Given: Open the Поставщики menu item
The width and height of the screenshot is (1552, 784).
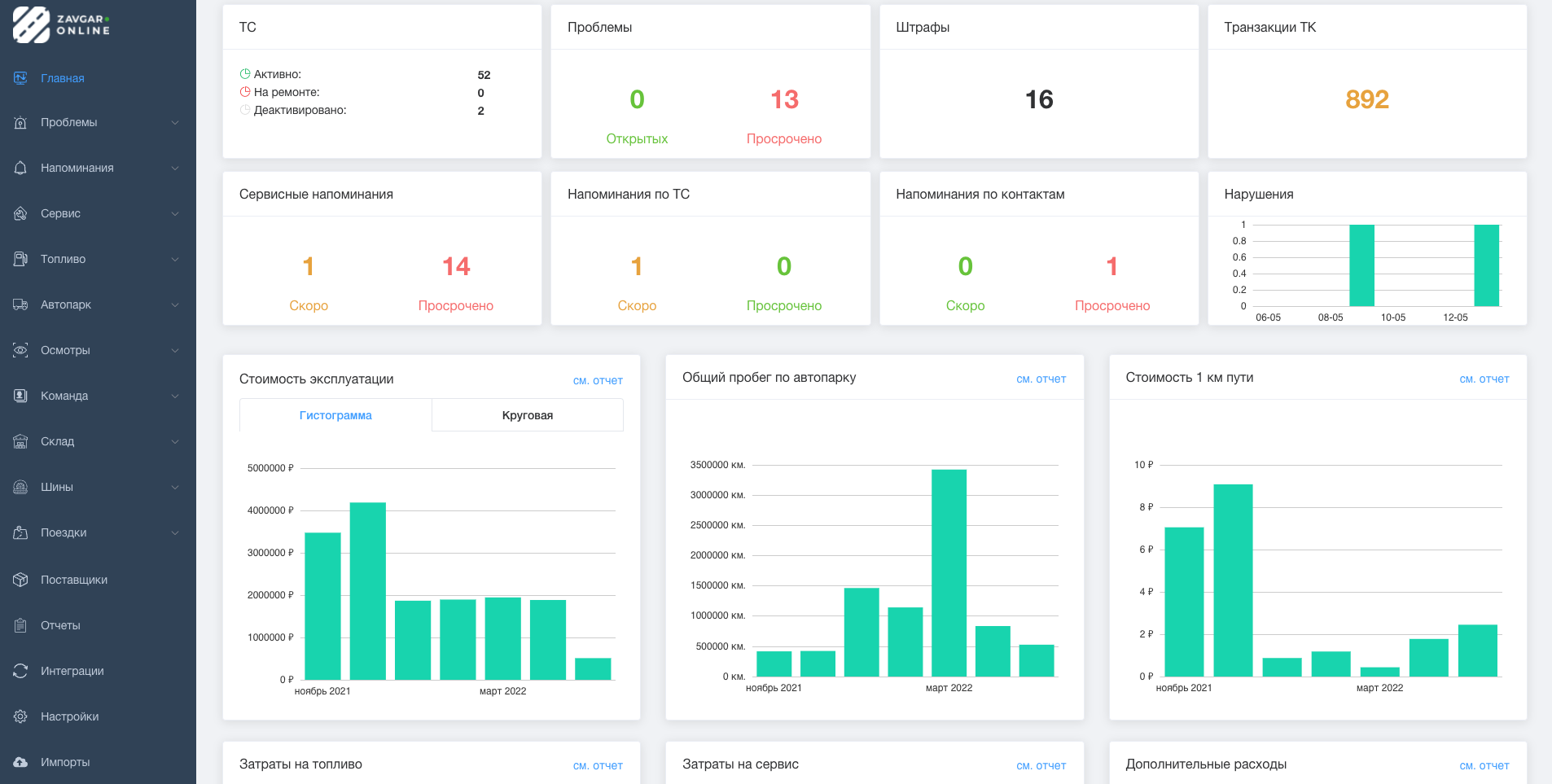Looking at the screenshot, I should click(x=98, y=580).
